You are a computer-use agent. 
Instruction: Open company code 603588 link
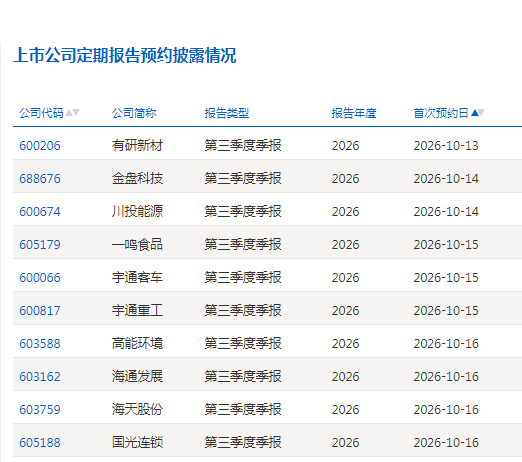click(40, 344)
